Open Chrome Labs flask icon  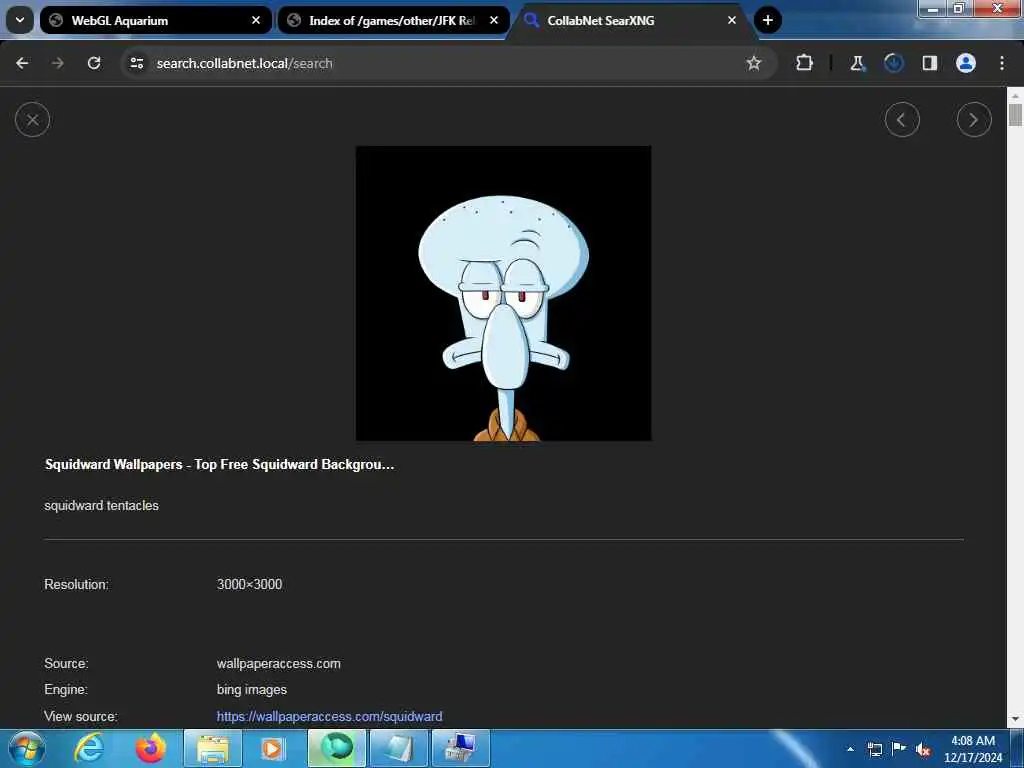click(857, 63)
